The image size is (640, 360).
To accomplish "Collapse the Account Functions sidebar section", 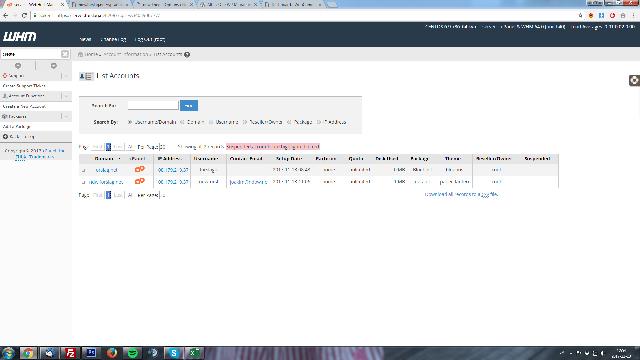I will (x=66, y=96).
